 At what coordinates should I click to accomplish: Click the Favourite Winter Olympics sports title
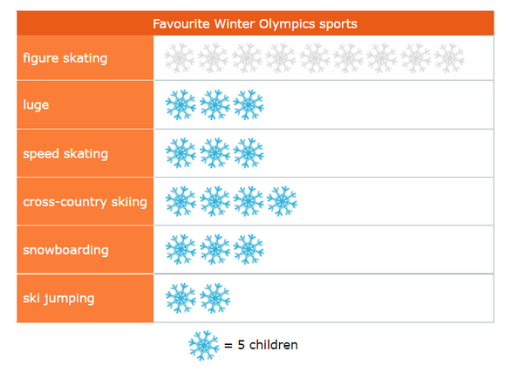(255, 24)
